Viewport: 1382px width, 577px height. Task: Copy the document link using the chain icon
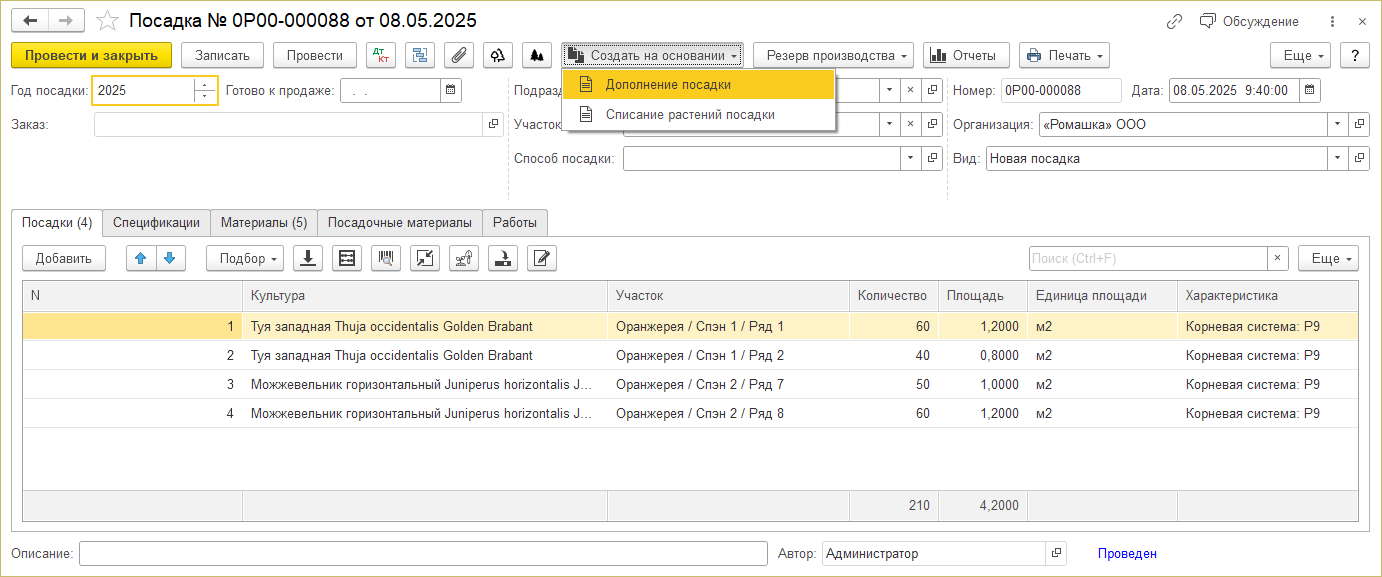point(1175,21)
